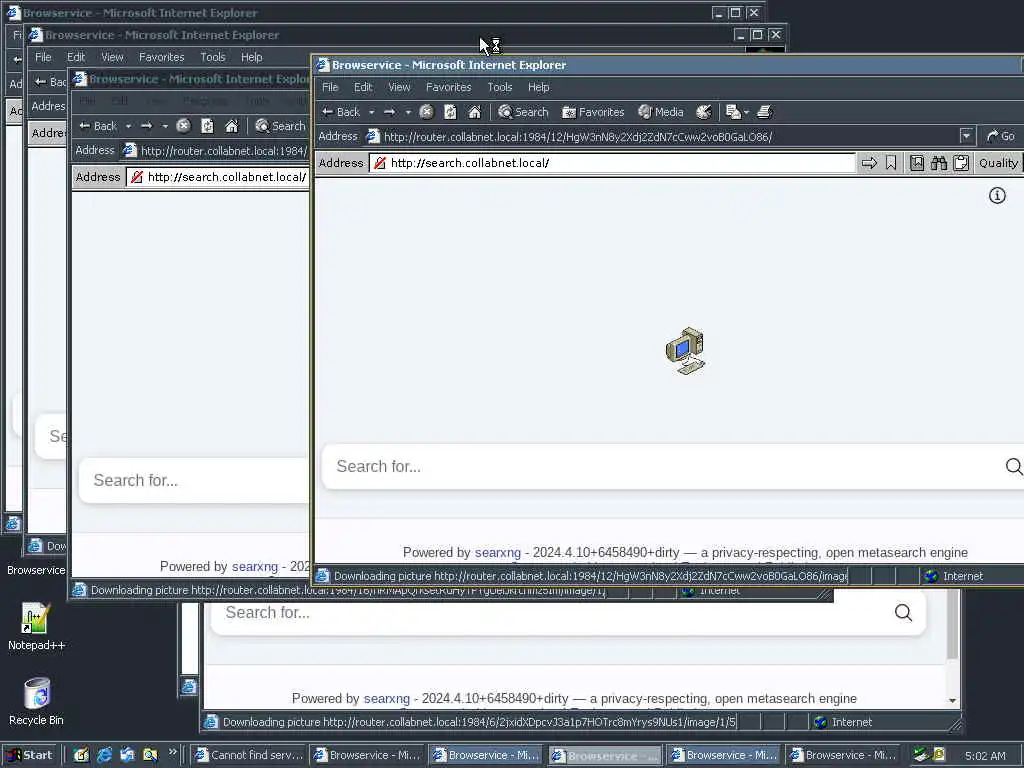Click the clipboard icon in front Browservice bar
This screenshot has width=1024, height=768.
(x=961, y=163)
